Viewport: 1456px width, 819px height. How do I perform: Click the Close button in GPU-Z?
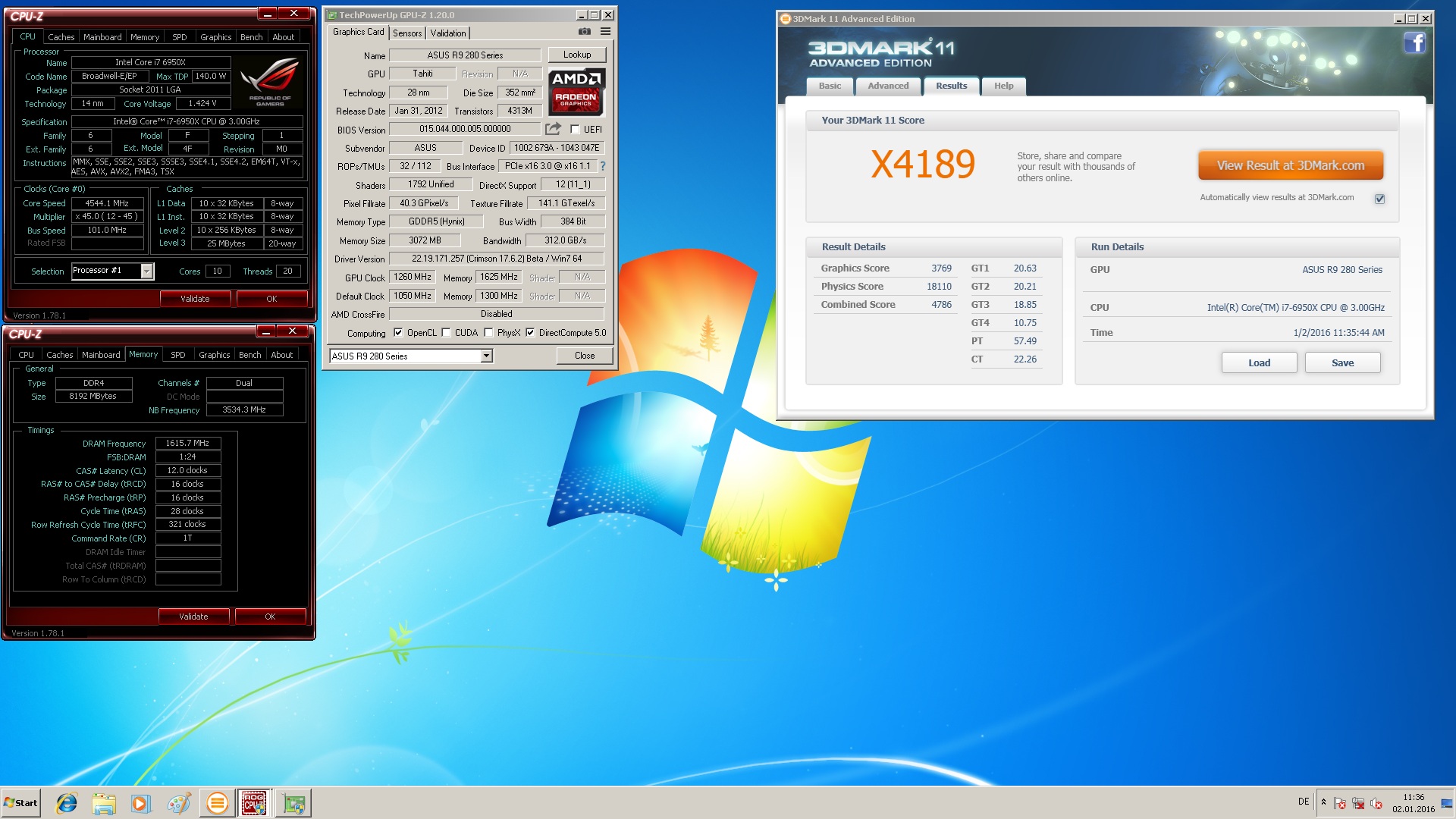point(585,356)
